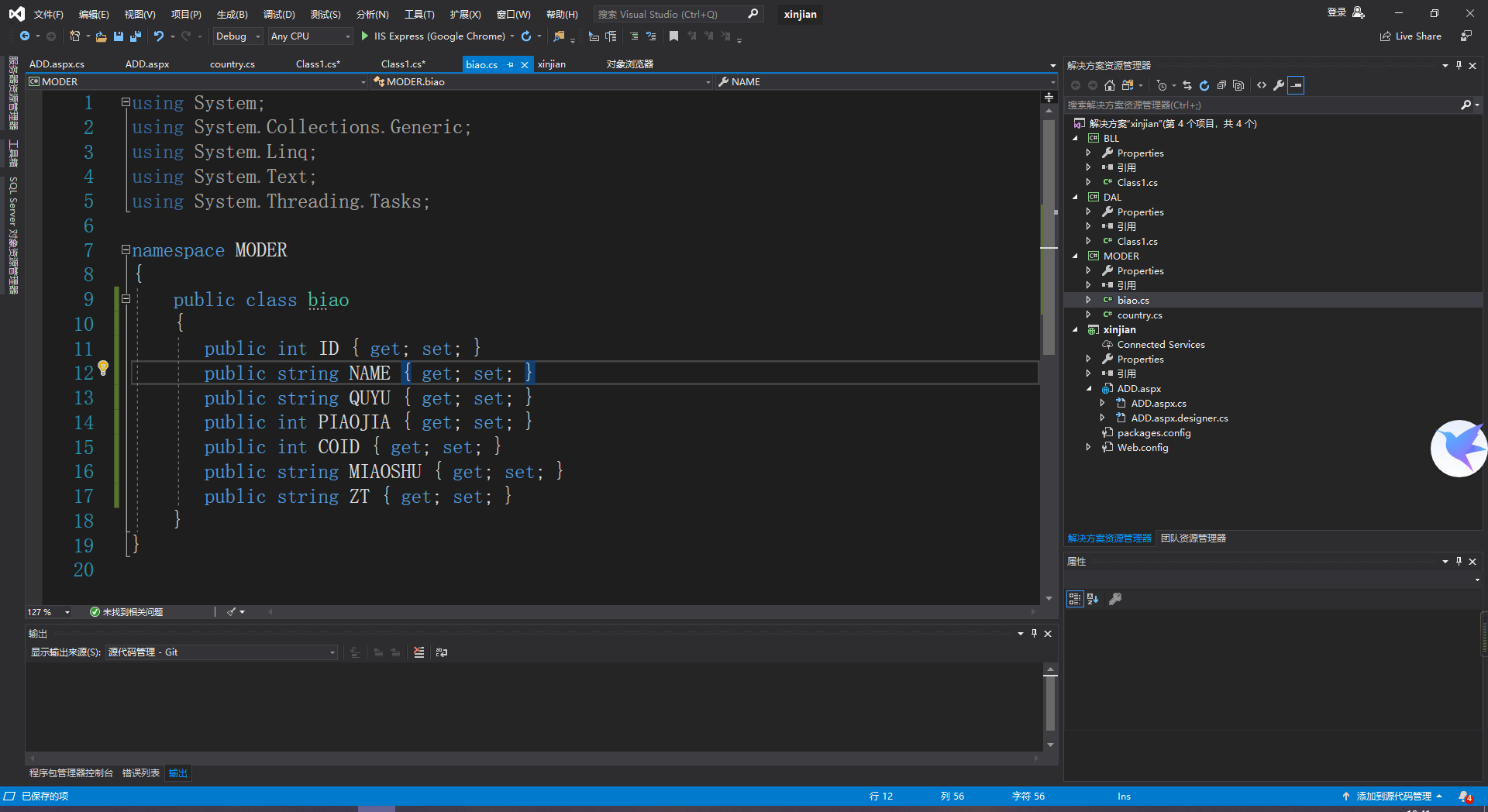Open the output source dropdown showing Git

(x=222, y=652)
